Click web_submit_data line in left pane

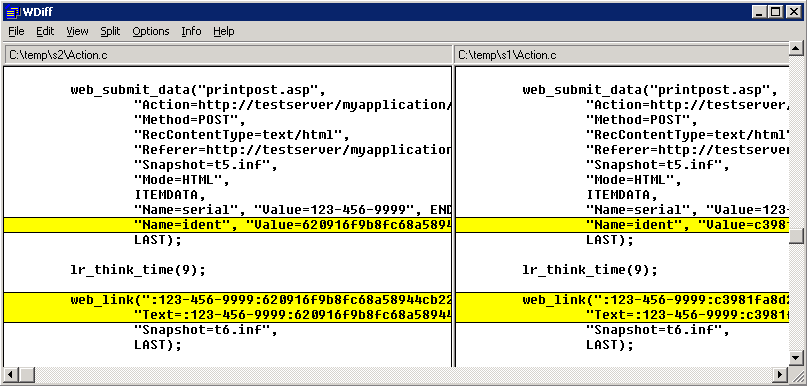(x=198, y=90)
